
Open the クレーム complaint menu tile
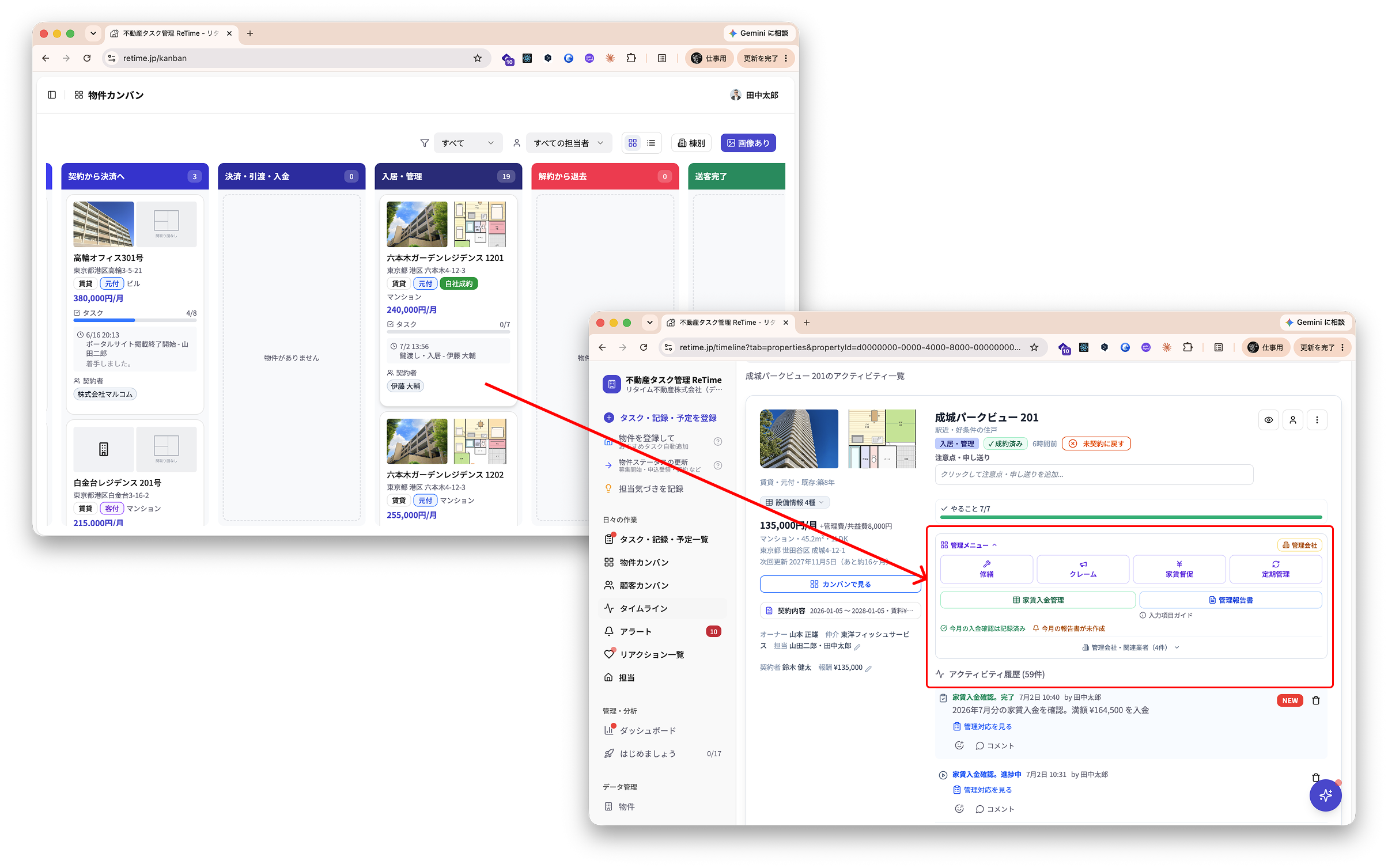[1083, 569]
